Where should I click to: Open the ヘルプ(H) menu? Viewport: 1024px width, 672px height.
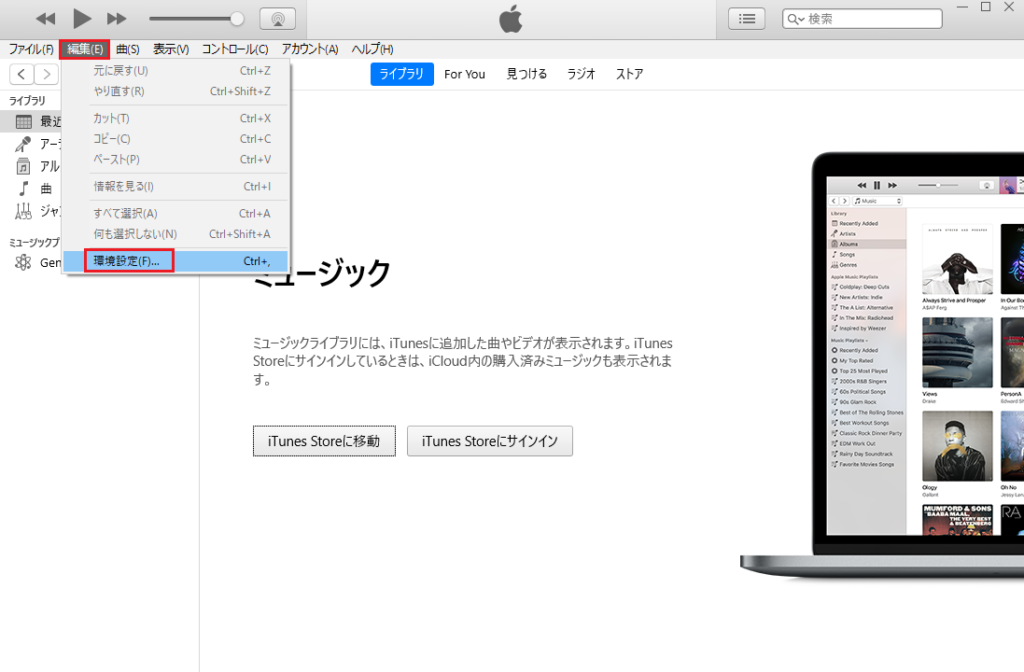372,49
